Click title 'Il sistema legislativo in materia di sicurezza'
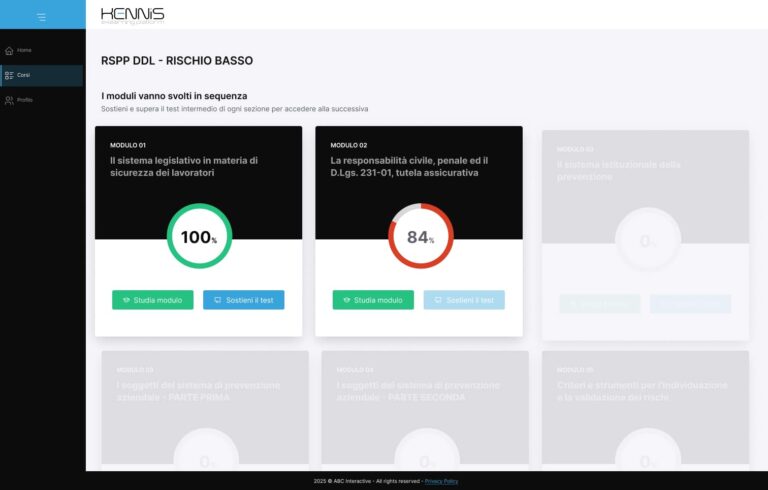This screenshot has width=768, height=490. click(x=184, y=167)
